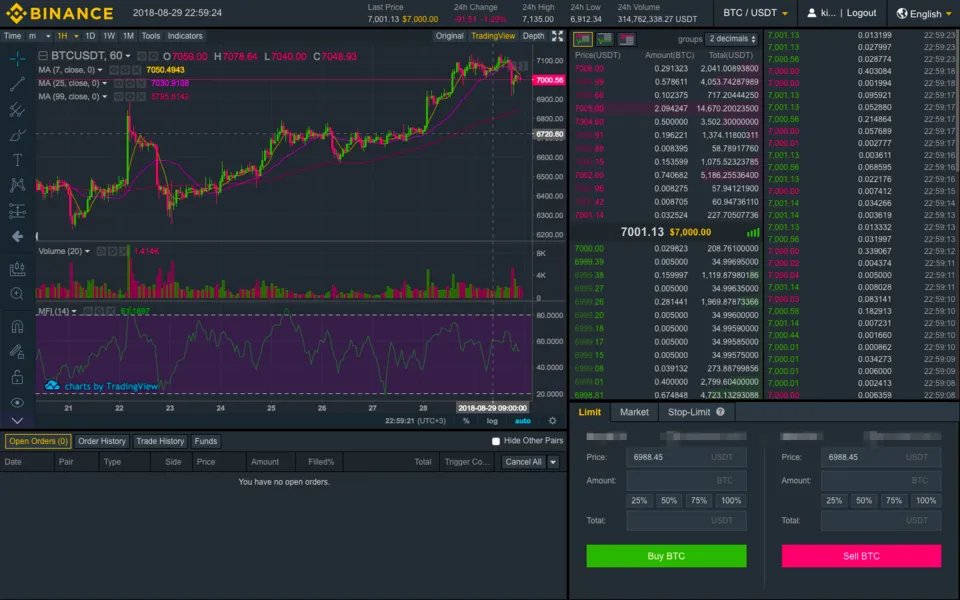Viewport: 960px width, 600px height.
Task: Click the back arrow in chart toolbar
Action: tap(17, 236)
